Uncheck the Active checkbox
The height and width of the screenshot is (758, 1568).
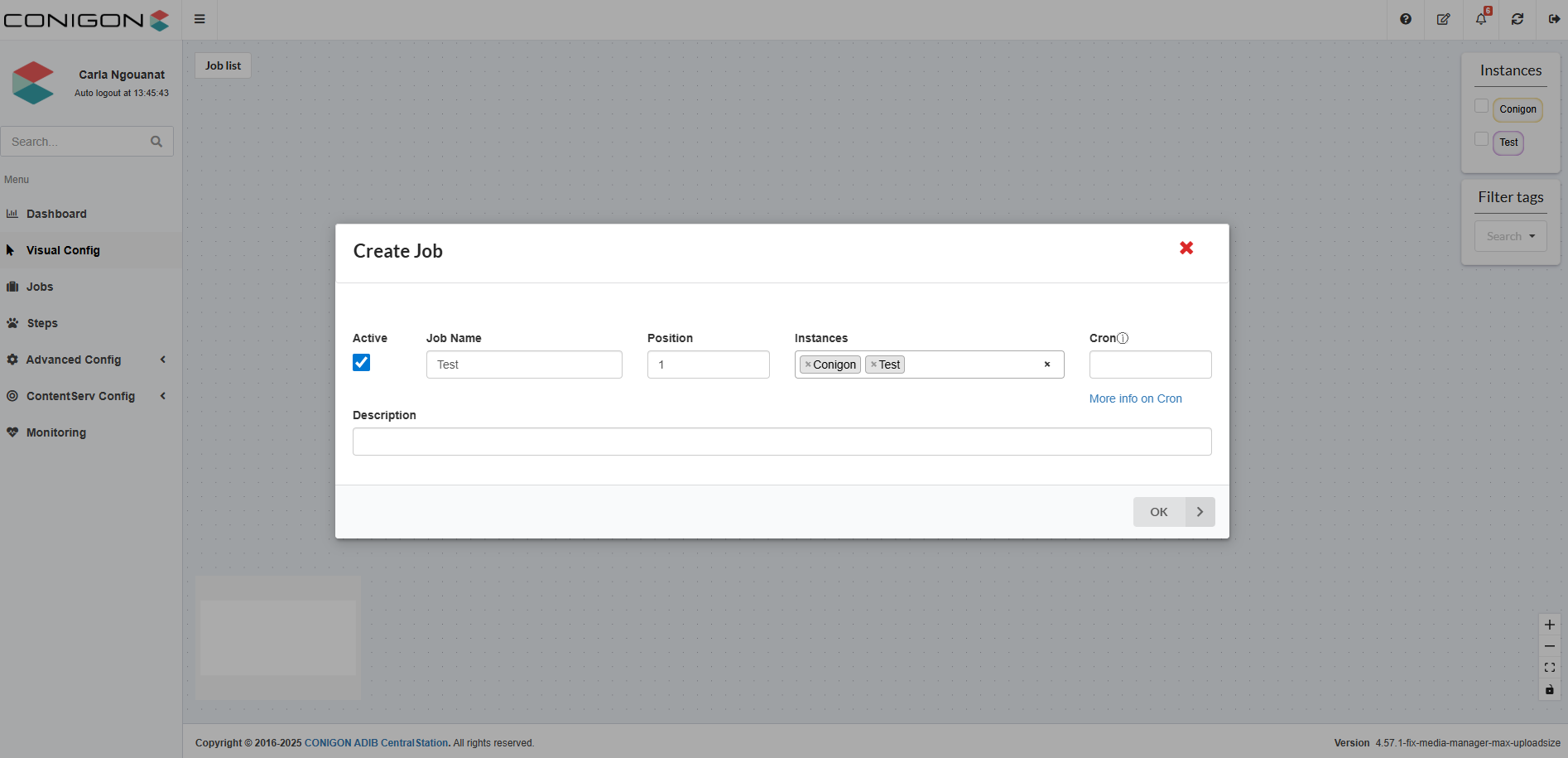coord(362,363)
